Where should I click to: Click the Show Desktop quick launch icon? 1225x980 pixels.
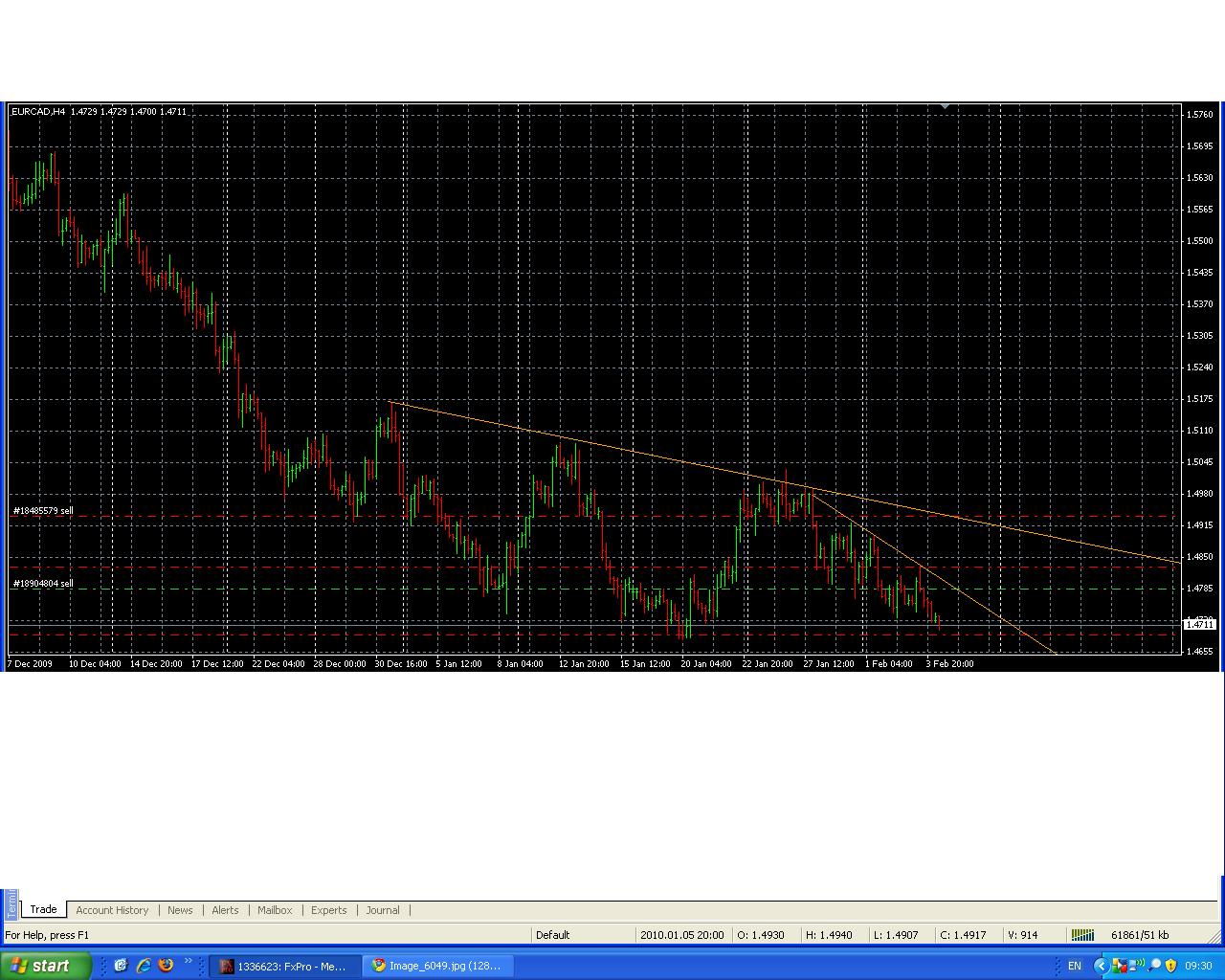121,966
